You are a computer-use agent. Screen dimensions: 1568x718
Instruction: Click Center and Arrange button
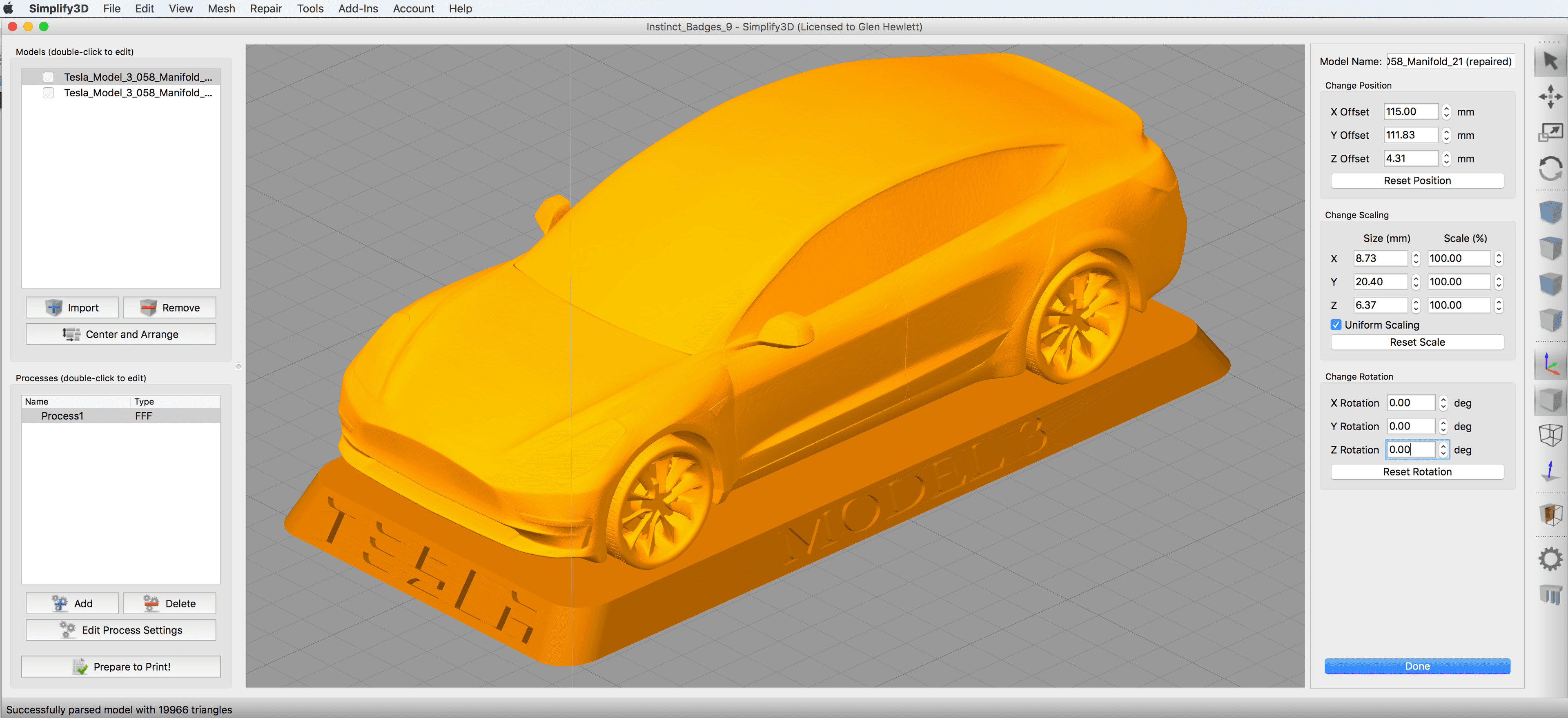click(x=120, y=334)
